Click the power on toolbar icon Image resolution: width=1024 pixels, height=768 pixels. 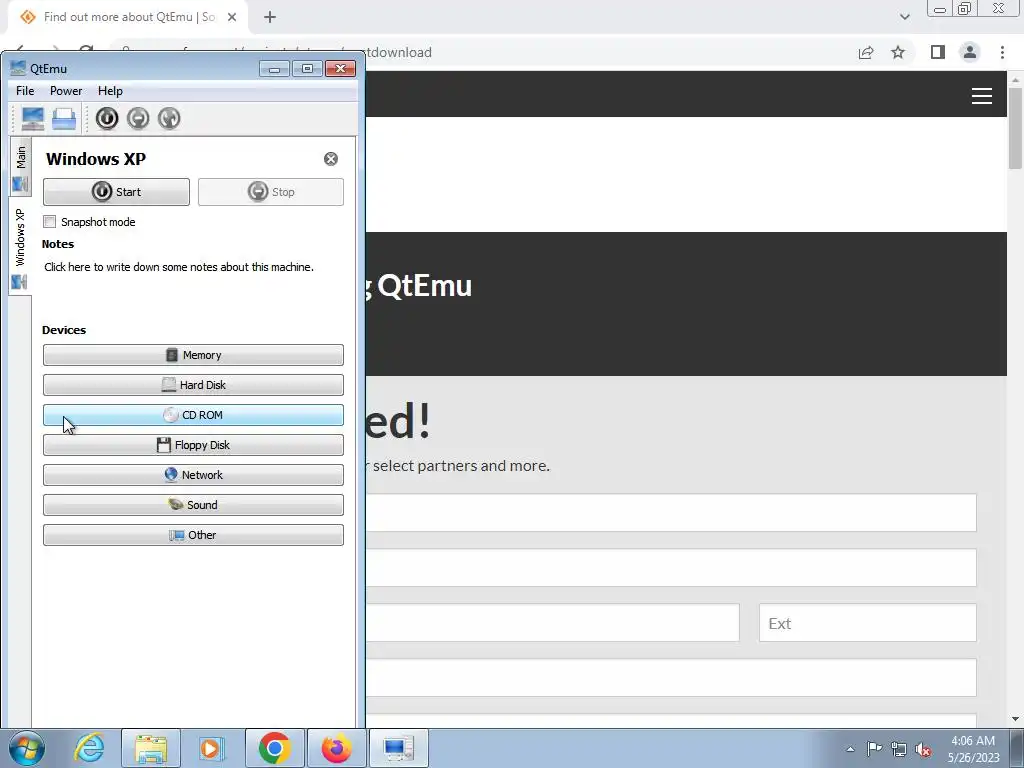coord(107,118)
